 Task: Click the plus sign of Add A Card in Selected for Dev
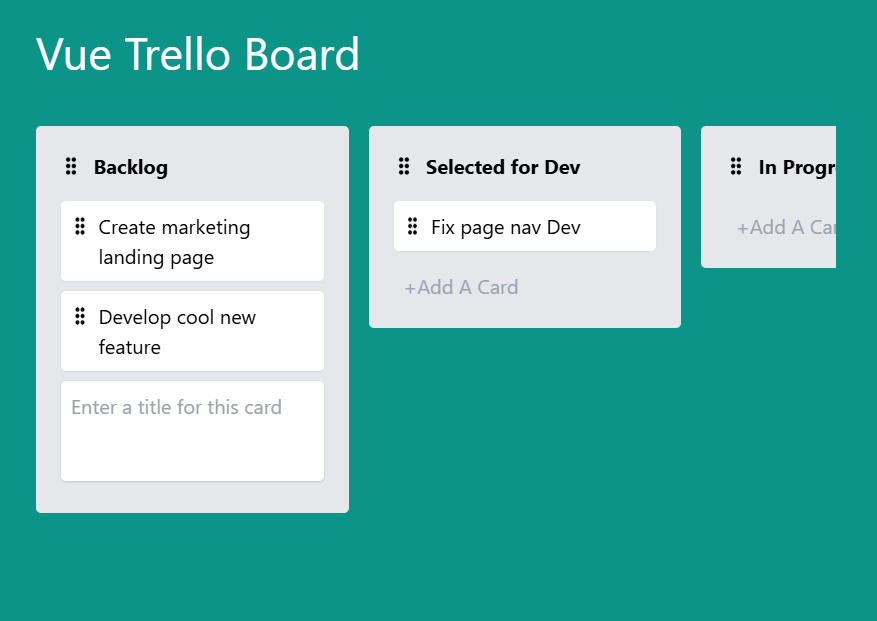(412, 287)
